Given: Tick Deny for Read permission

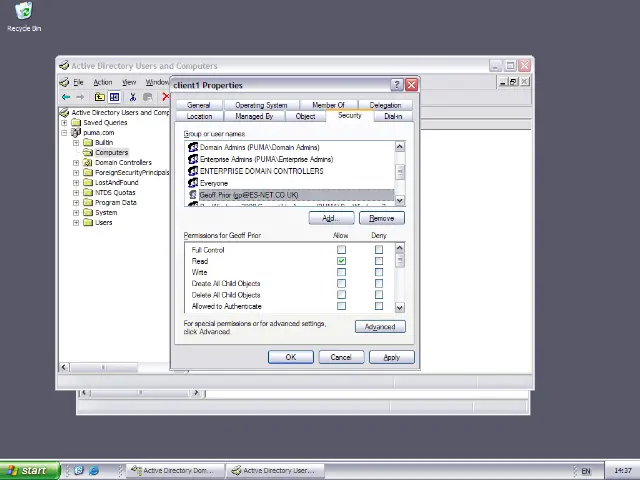Looking at the screenshot, I should point(379,260).
